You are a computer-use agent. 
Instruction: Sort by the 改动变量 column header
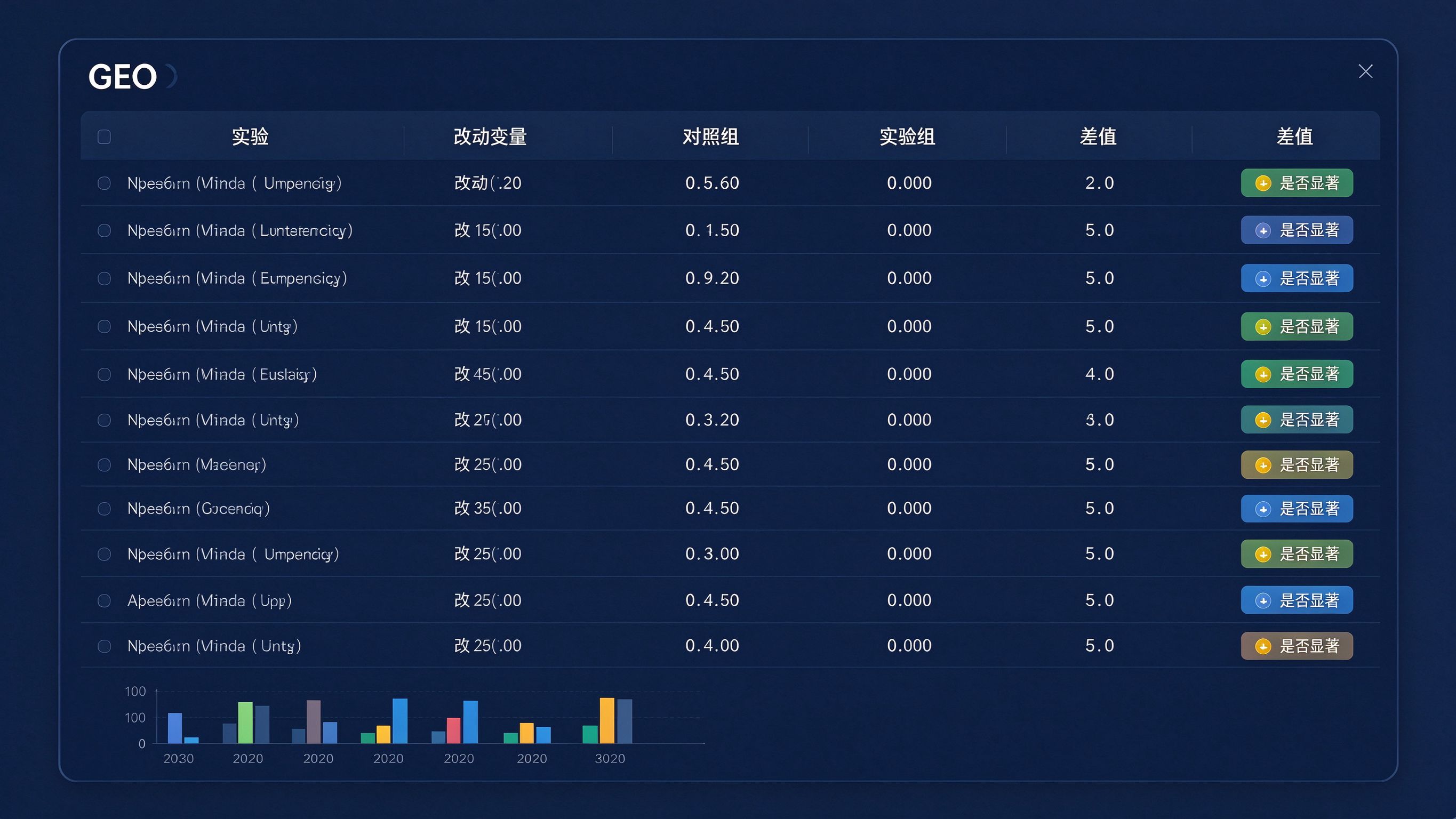(x=490, y=137)
